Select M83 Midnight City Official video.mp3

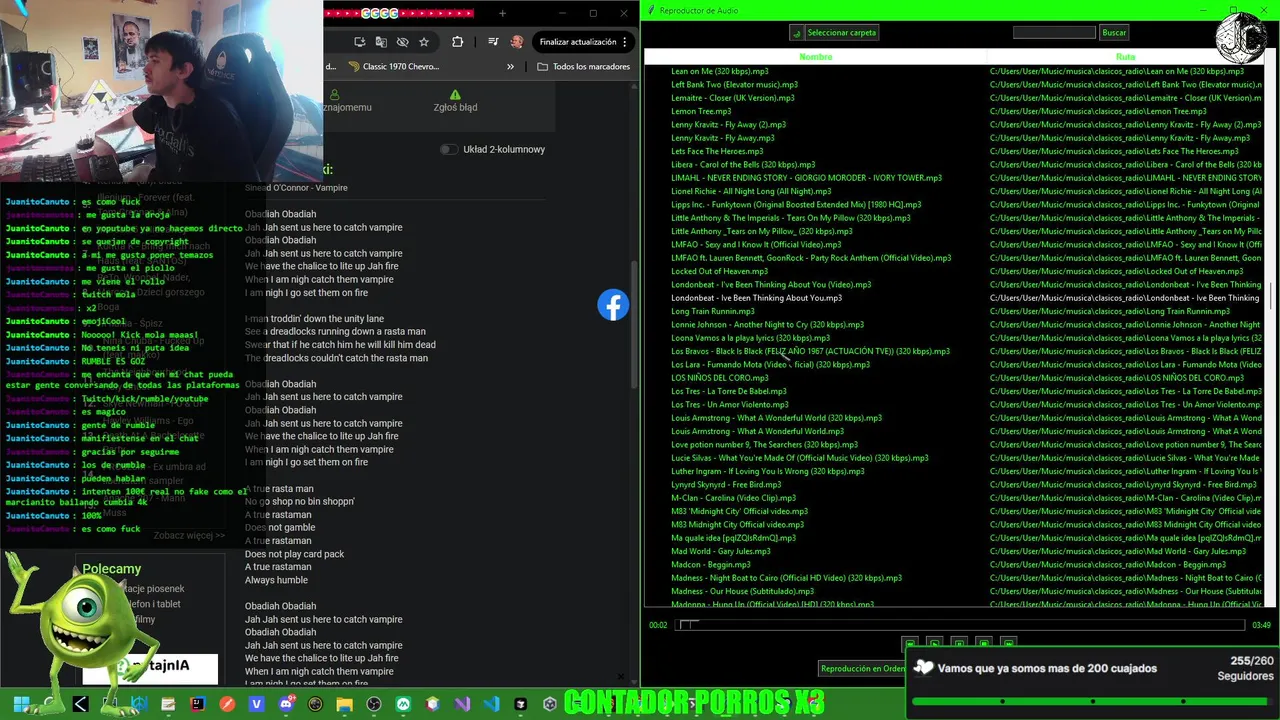pyautogui.click(x=737, y=524)
